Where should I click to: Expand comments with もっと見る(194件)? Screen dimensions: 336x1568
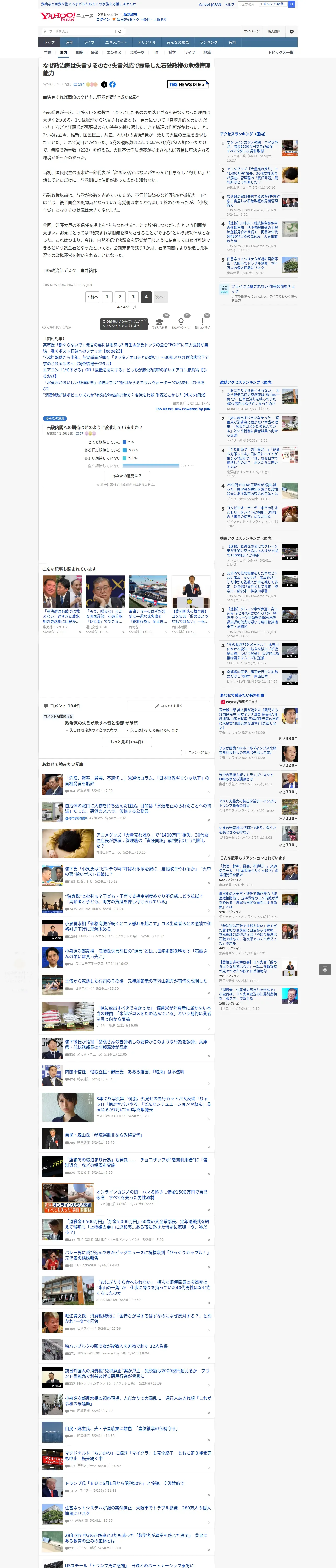click(x=127, y=742)
